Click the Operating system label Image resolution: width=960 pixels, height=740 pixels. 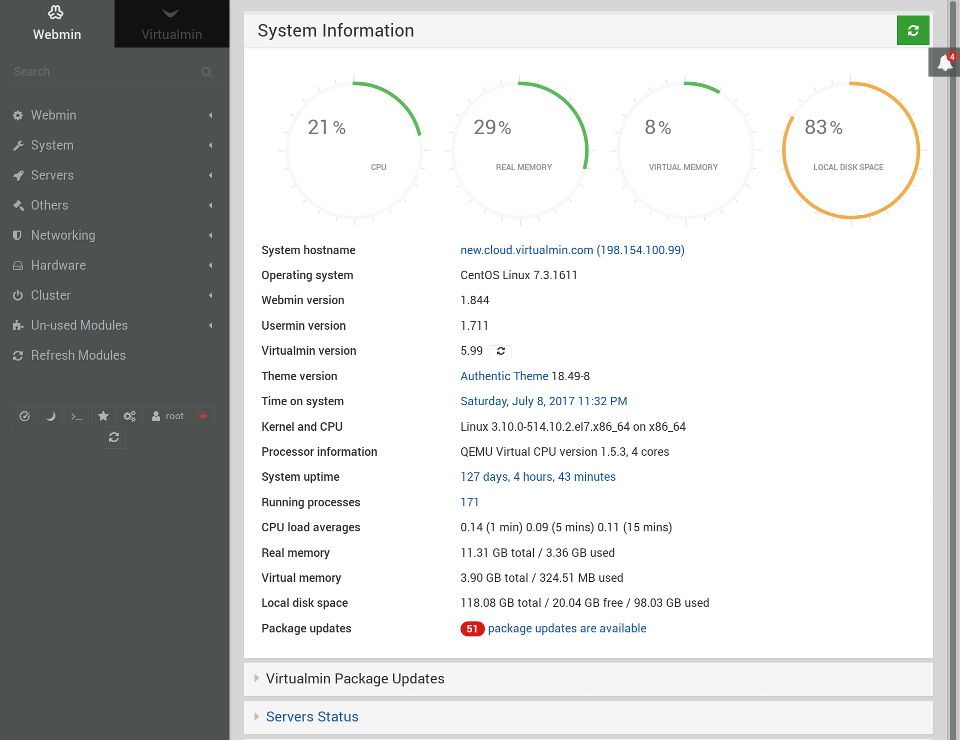[x=307, y=275]
